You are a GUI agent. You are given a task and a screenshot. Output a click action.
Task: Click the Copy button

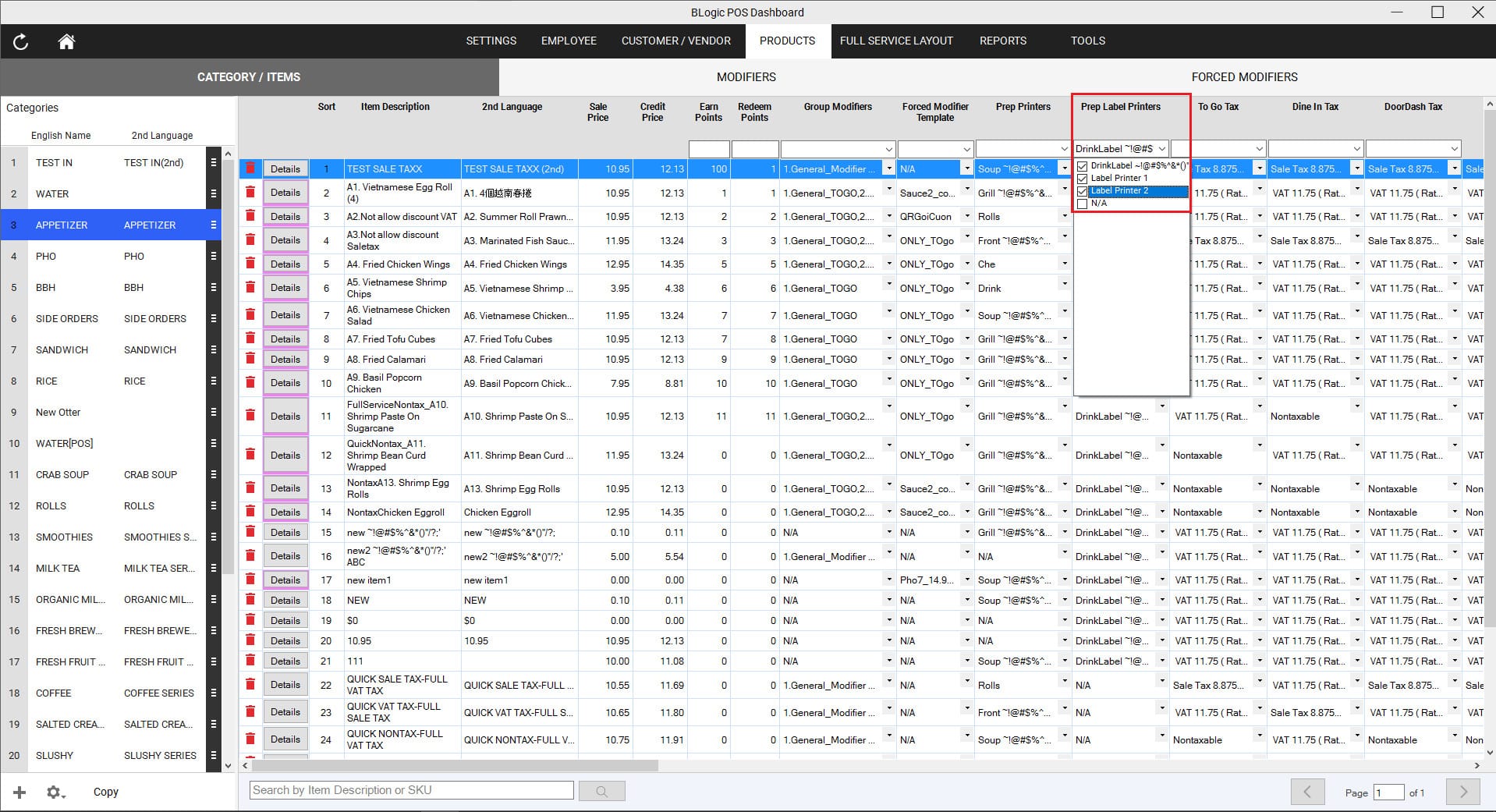click(106, 792)
